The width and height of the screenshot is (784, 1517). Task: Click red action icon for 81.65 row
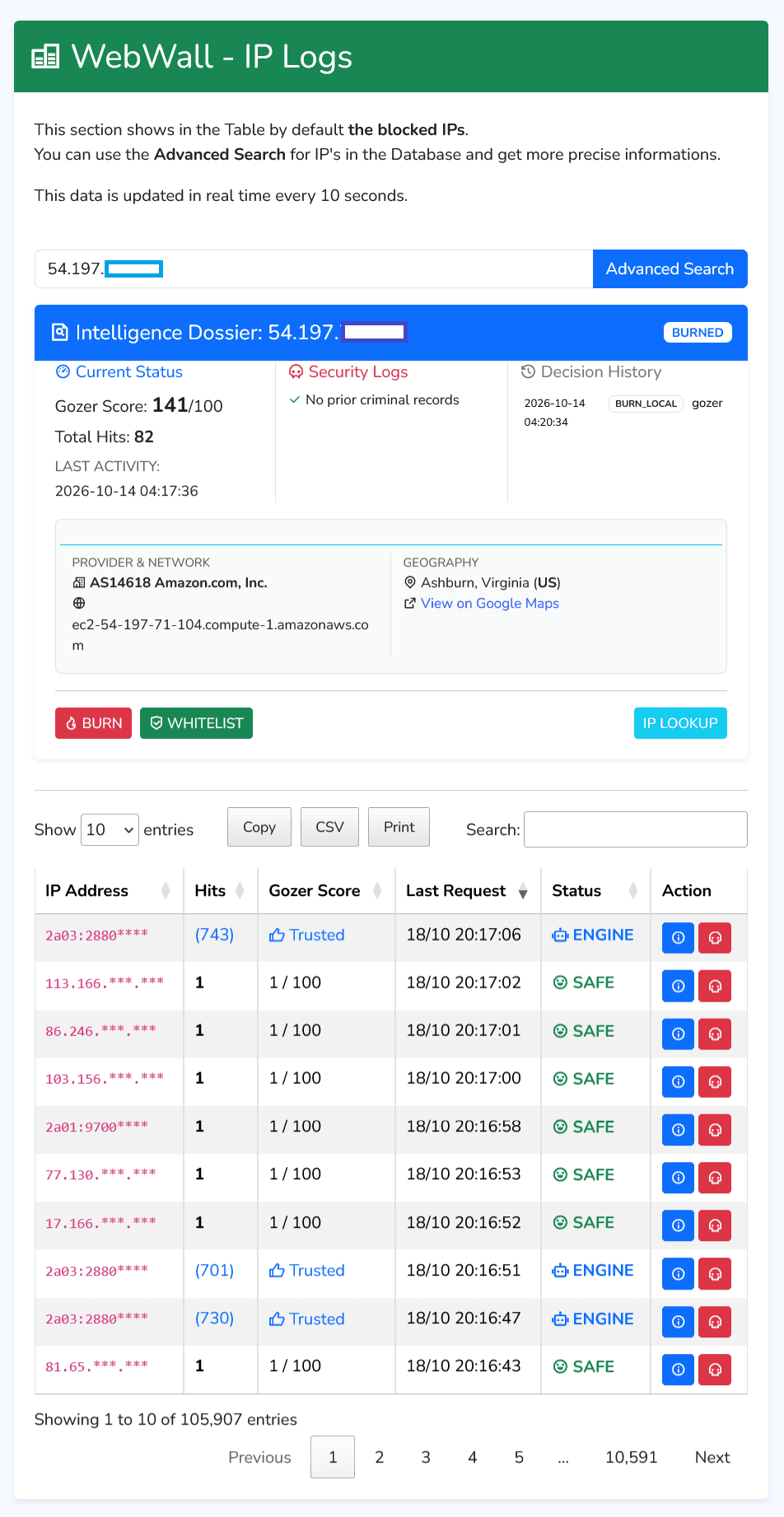[x=715, y=1370]
